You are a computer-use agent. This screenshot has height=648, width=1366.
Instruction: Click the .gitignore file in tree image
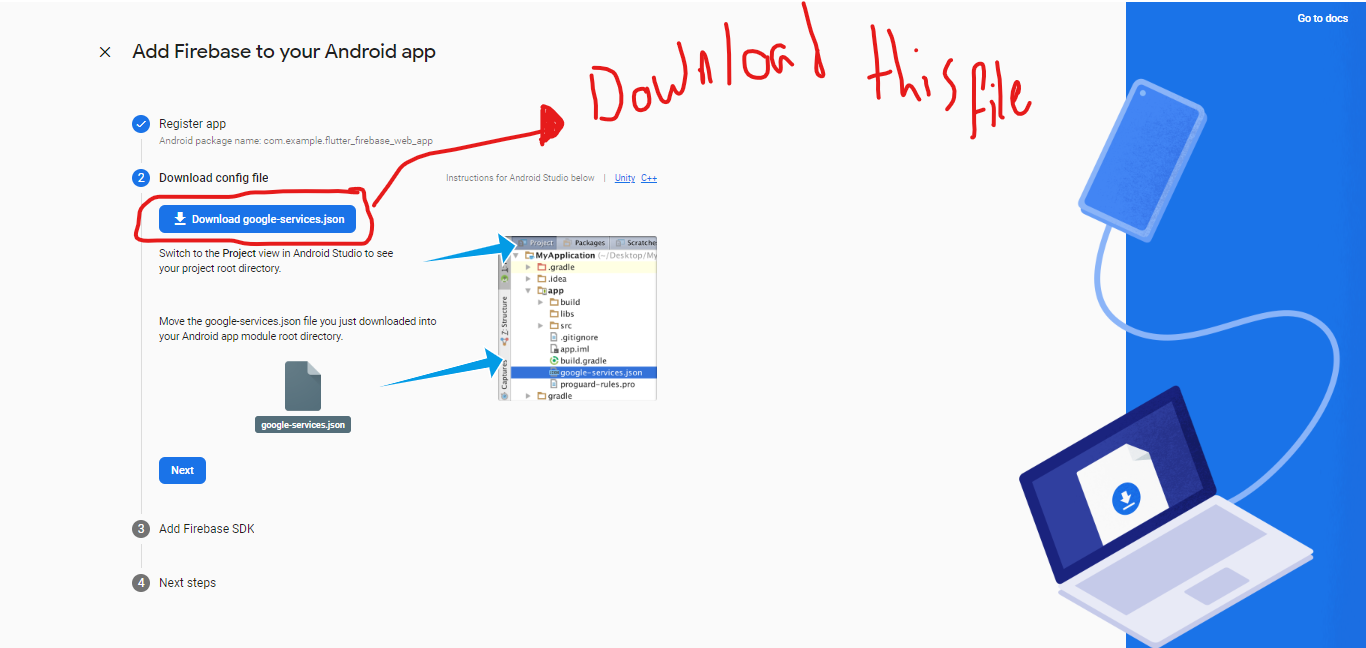click(574, 337)
